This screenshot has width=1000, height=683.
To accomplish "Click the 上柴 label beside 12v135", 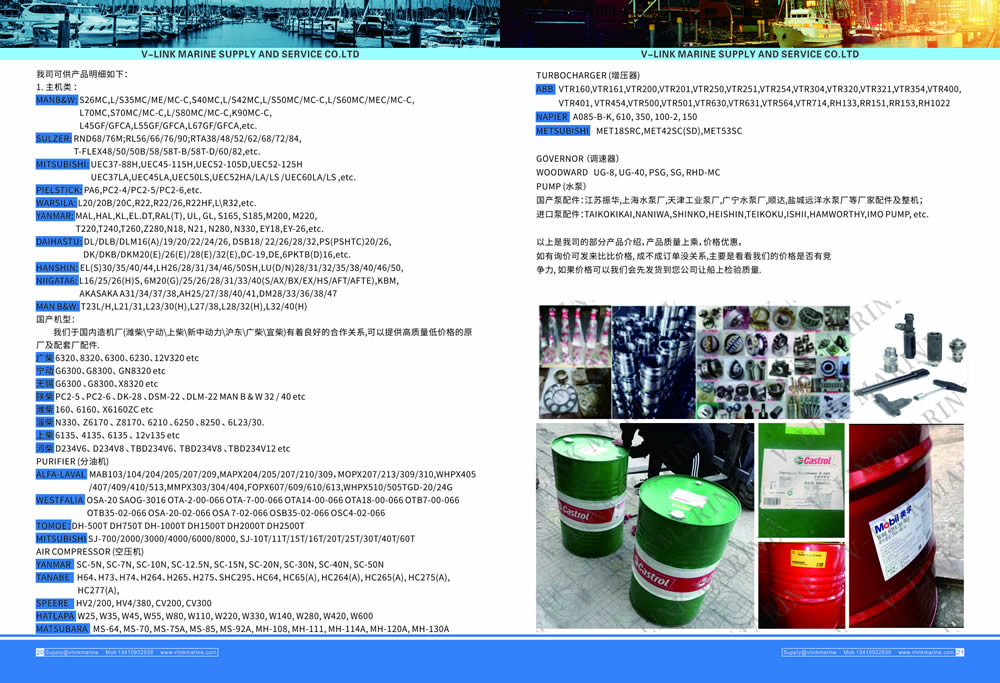I will (45, 436).
